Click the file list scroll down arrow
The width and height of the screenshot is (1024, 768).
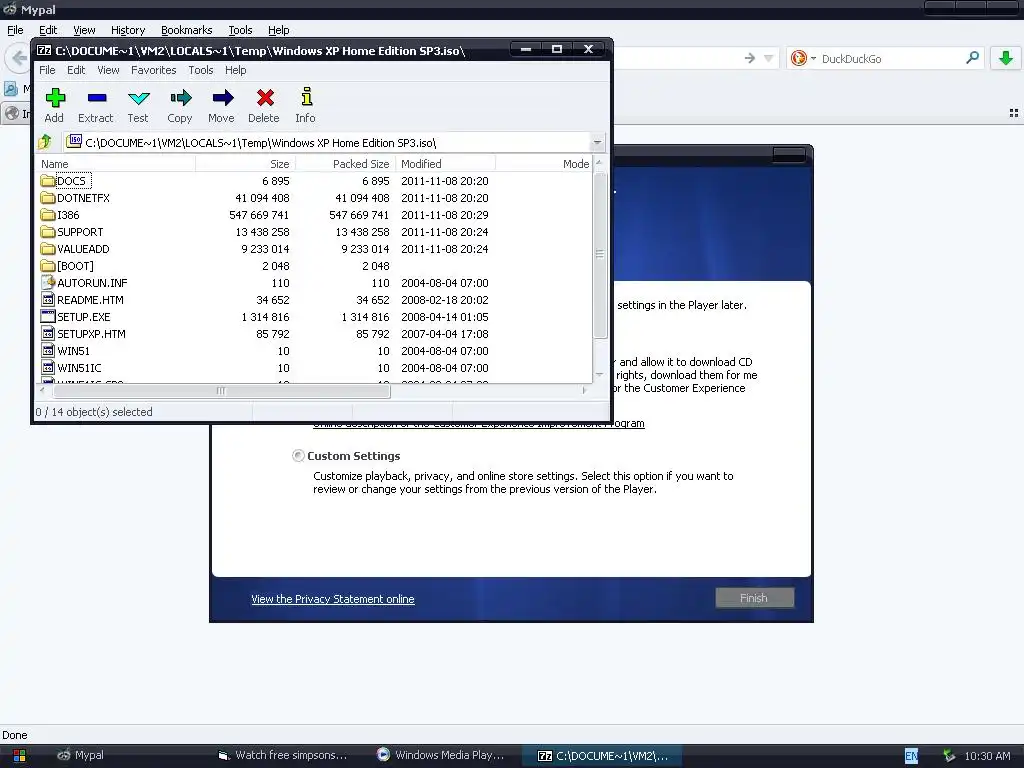(x=600, y=375)
